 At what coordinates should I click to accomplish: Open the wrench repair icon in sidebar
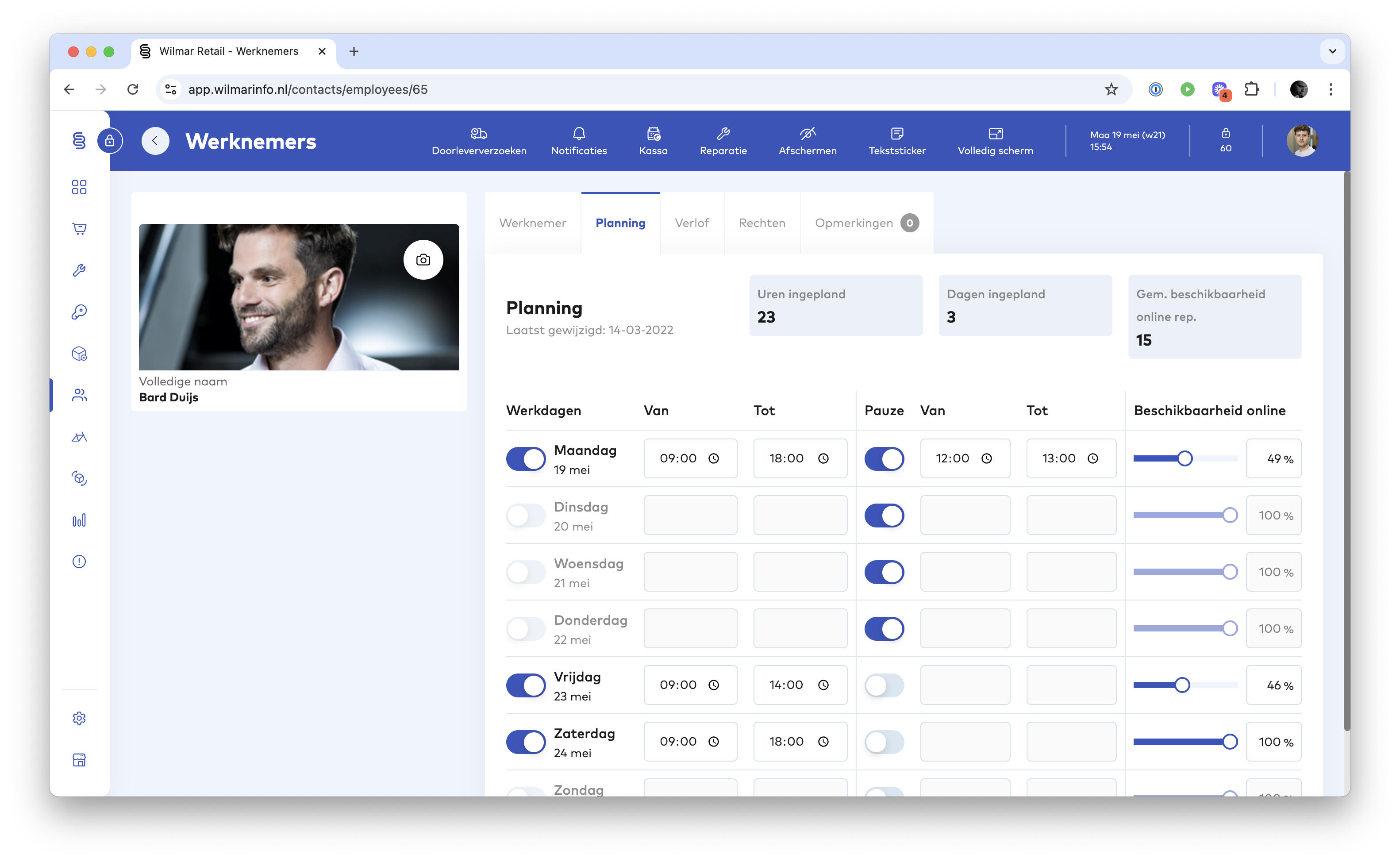(x=79, y=270)
